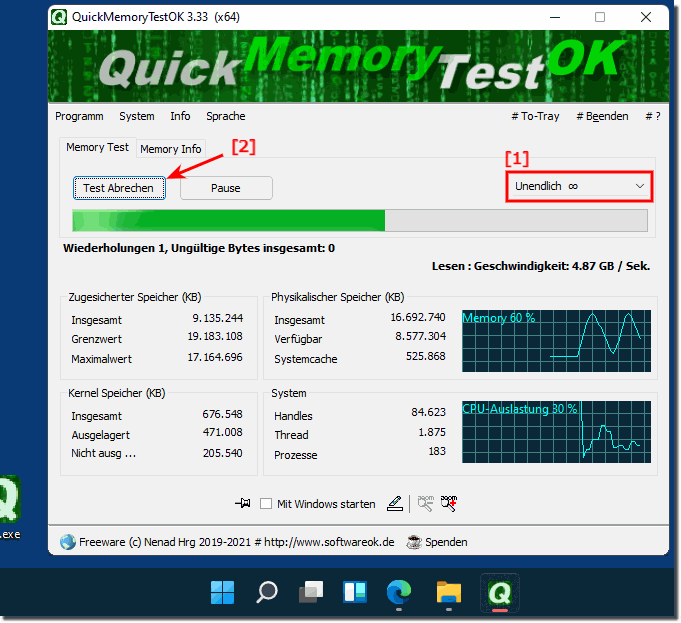Click the Kernel Insgesamt value 676.548

[x=222, y=414]
